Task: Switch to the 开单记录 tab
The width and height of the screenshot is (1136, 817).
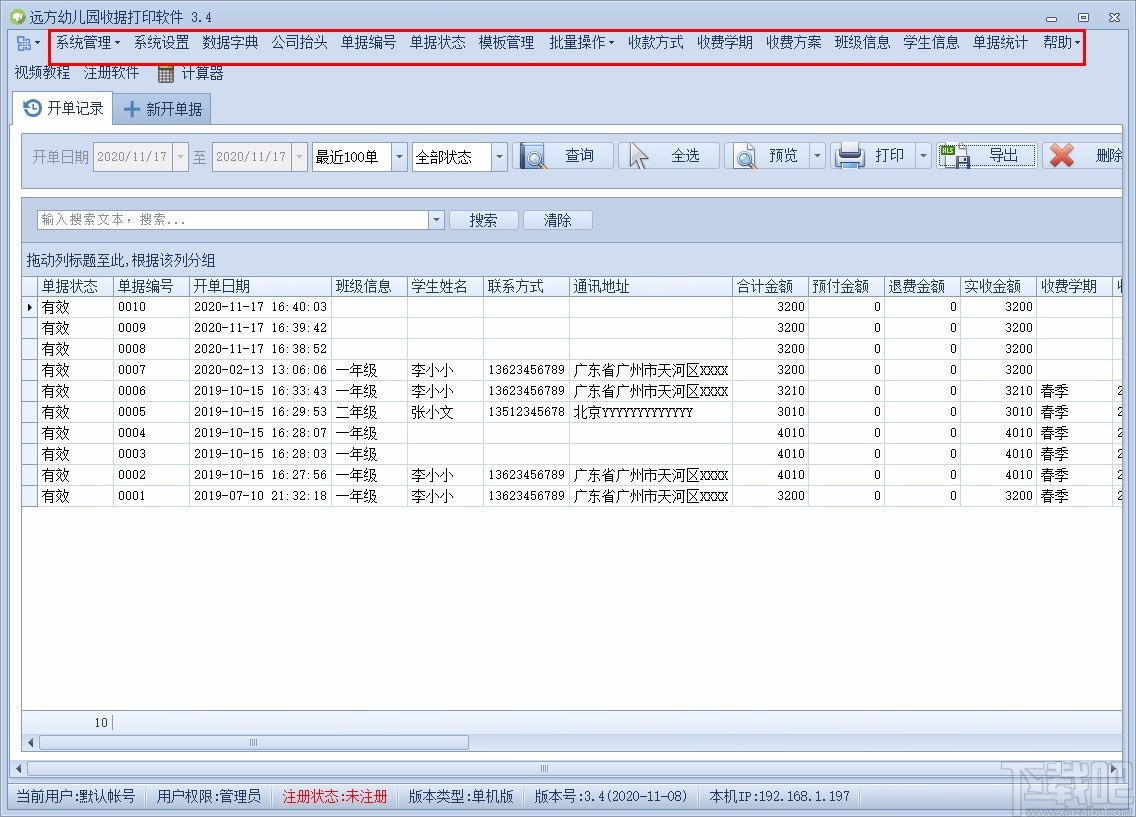Action: pyautogui.click(x=63, y=108)
